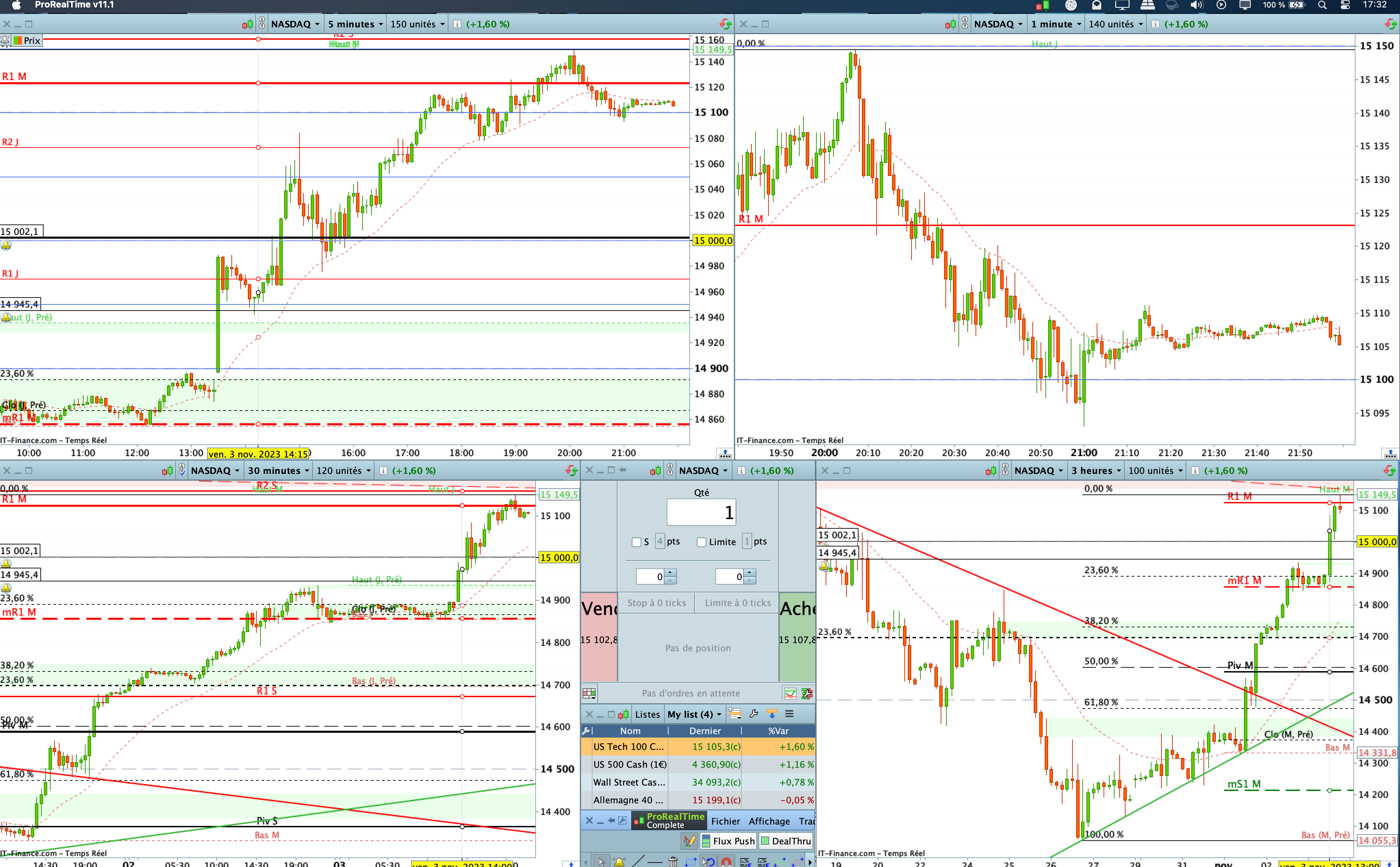Select the horizontal line drawing tool
Viewport: 1400px width, 867px height.
(x=656, y=861)
